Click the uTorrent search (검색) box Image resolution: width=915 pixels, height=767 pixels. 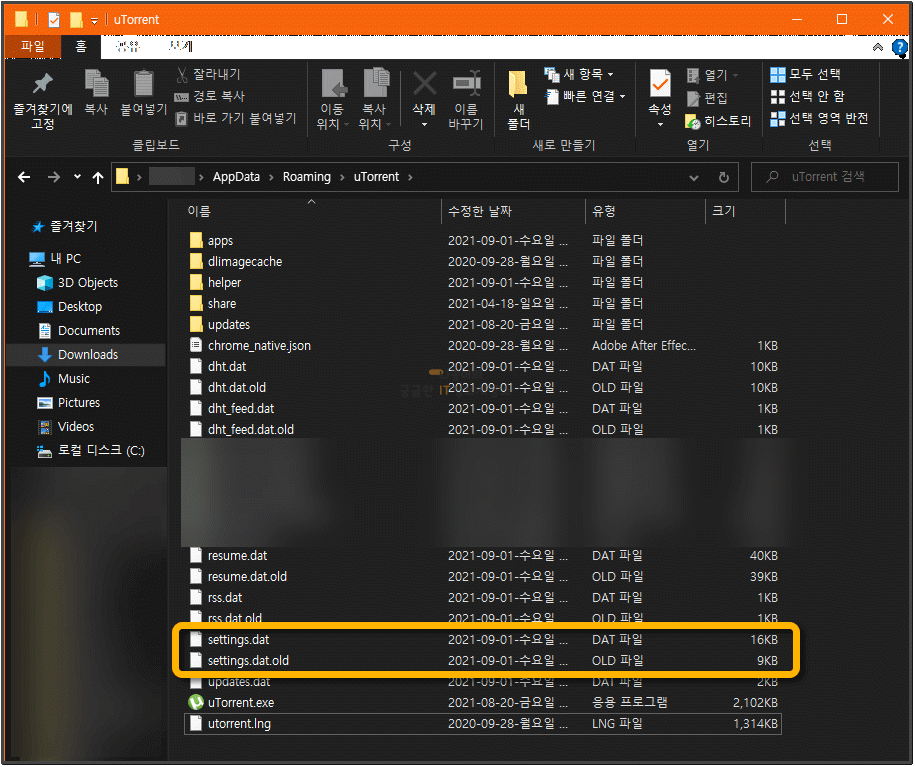(825, 177)
